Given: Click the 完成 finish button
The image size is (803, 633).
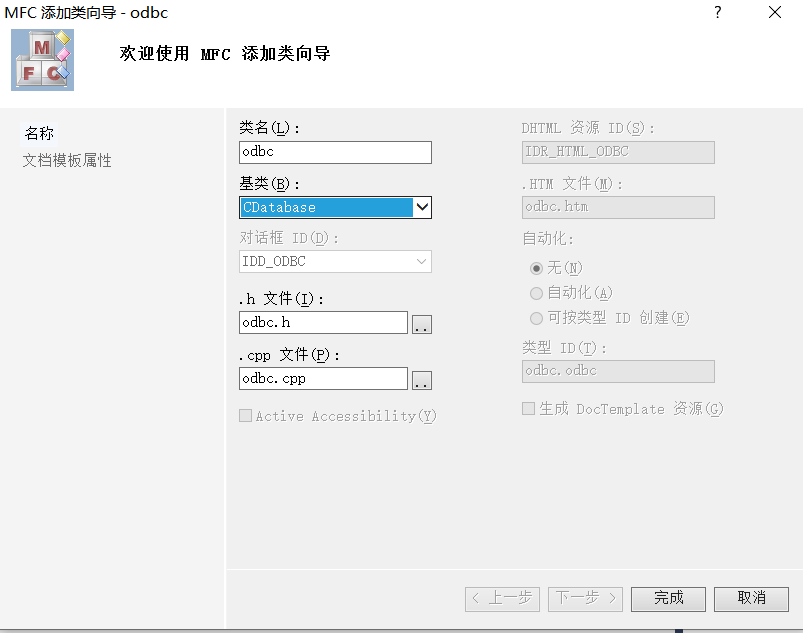Looking at the screenshot, I should tap(668, 599).
